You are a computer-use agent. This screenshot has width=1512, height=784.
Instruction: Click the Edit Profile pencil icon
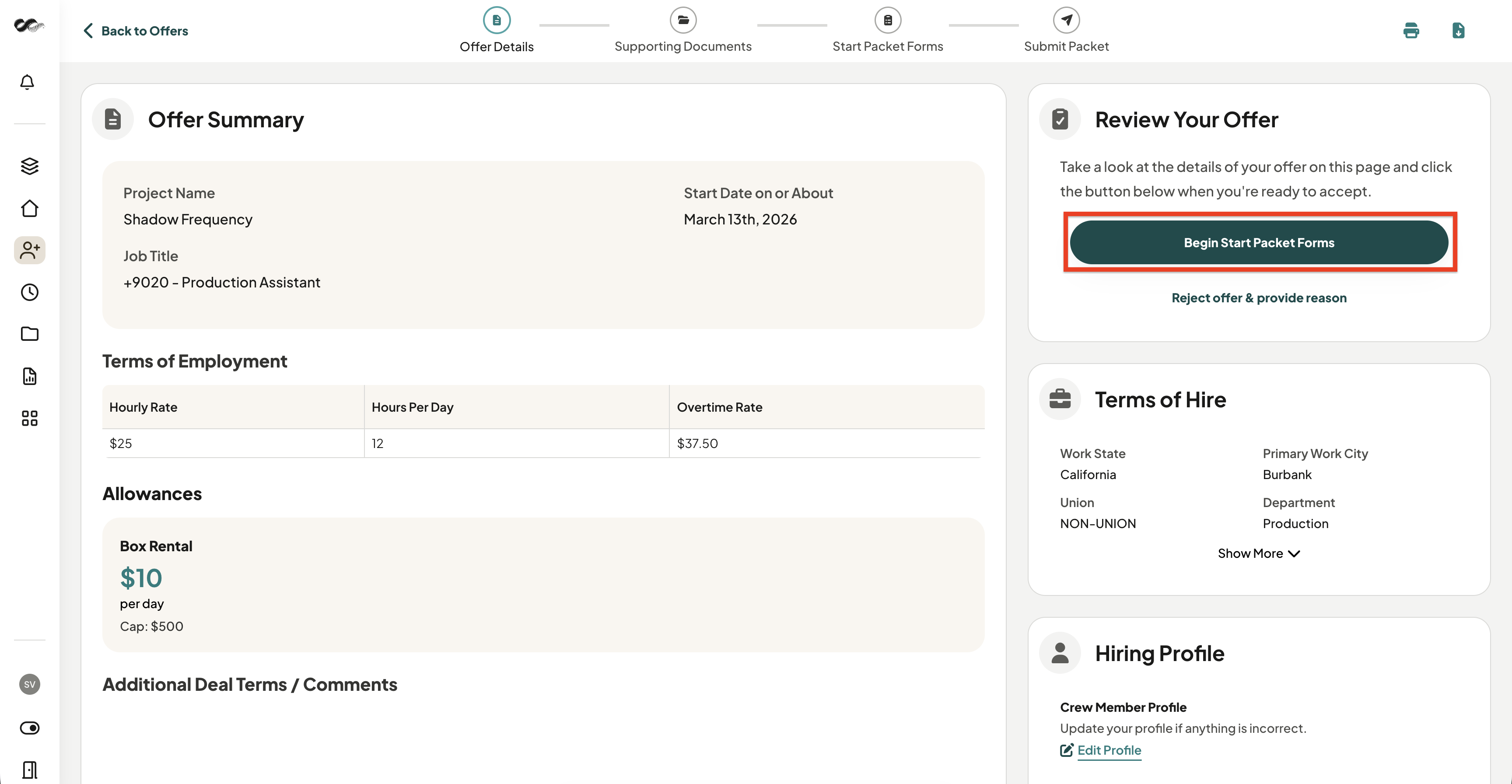[1067, 750]
